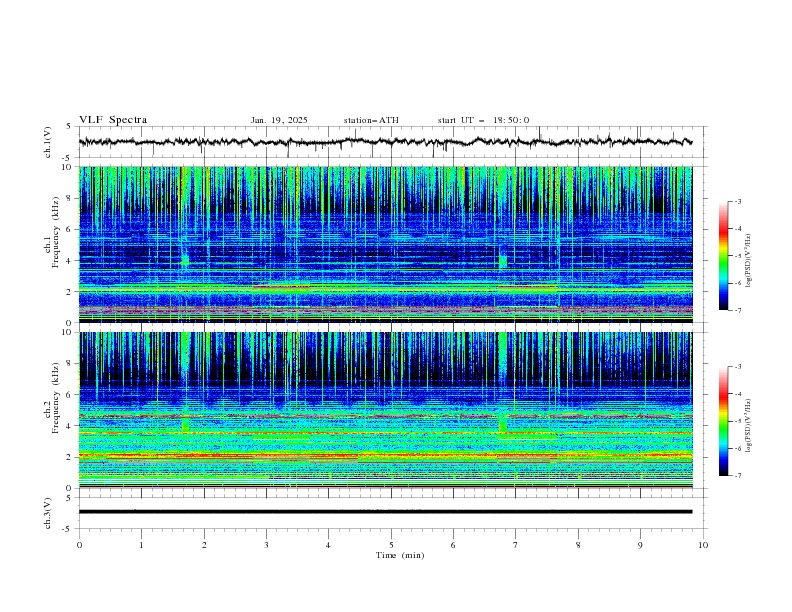Click ch.3(V) axis "5" tick label
The width and height of the screenshot is (792, 612).
[70, 497]
